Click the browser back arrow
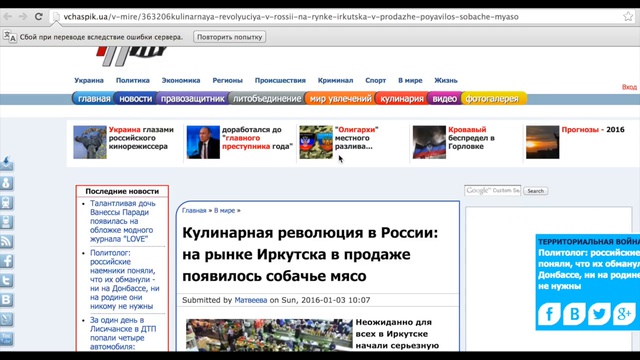Viewport: 640px width, 360px height. pyautogui.click(x=7, y=17)
